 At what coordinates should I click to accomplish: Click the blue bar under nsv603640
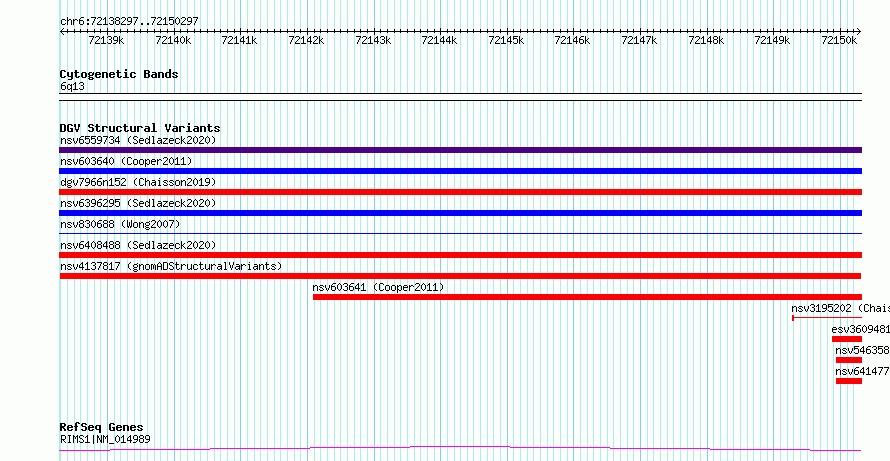point(460,171)
